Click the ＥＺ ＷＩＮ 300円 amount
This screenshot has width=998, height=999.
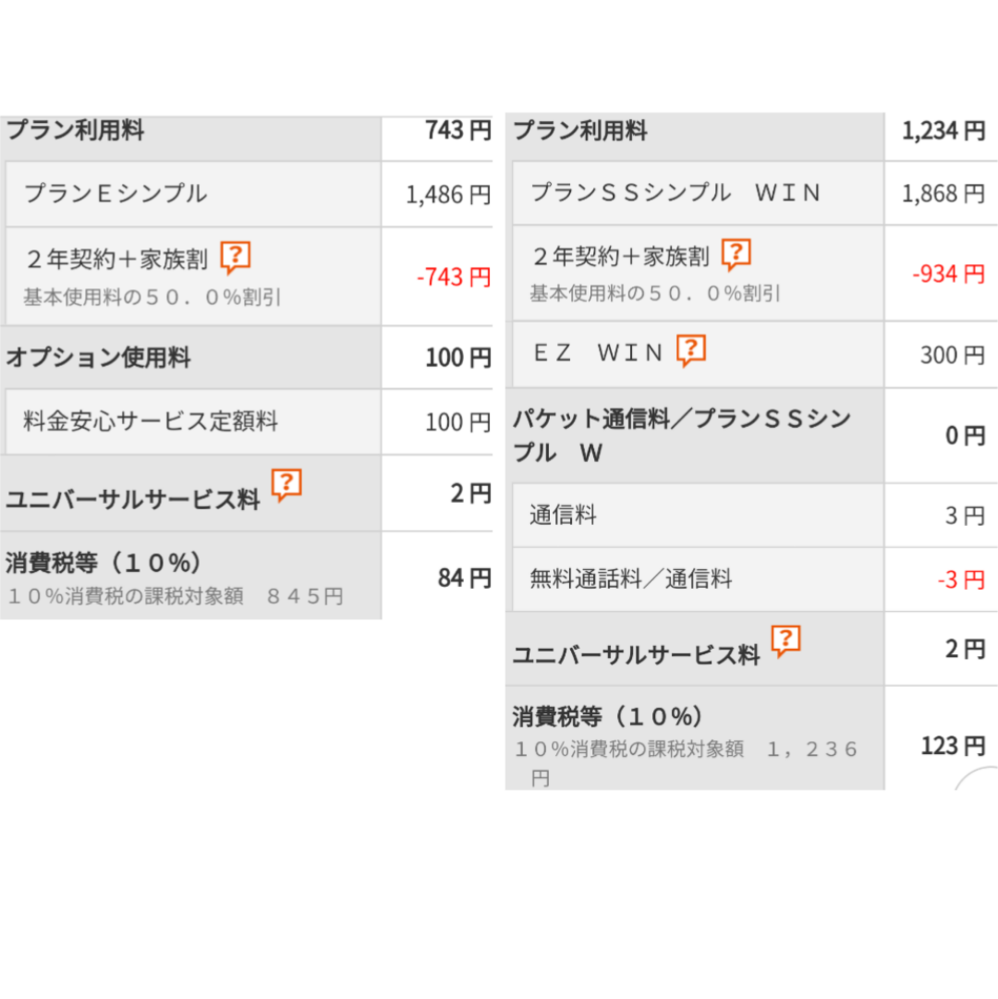953,355
